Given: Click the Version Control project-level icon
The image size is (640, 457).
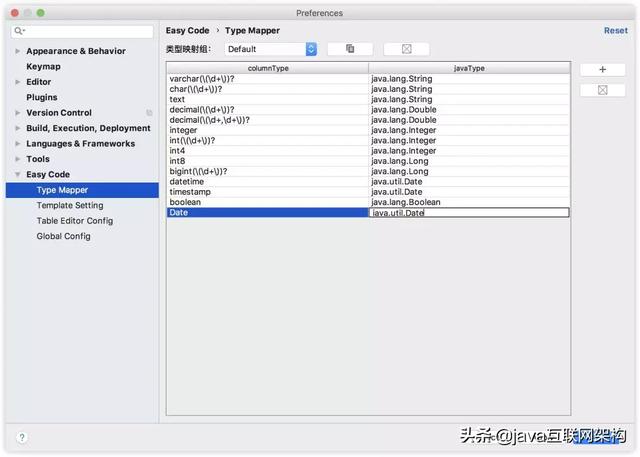Looking at the screenshot, I should point(149,113).
